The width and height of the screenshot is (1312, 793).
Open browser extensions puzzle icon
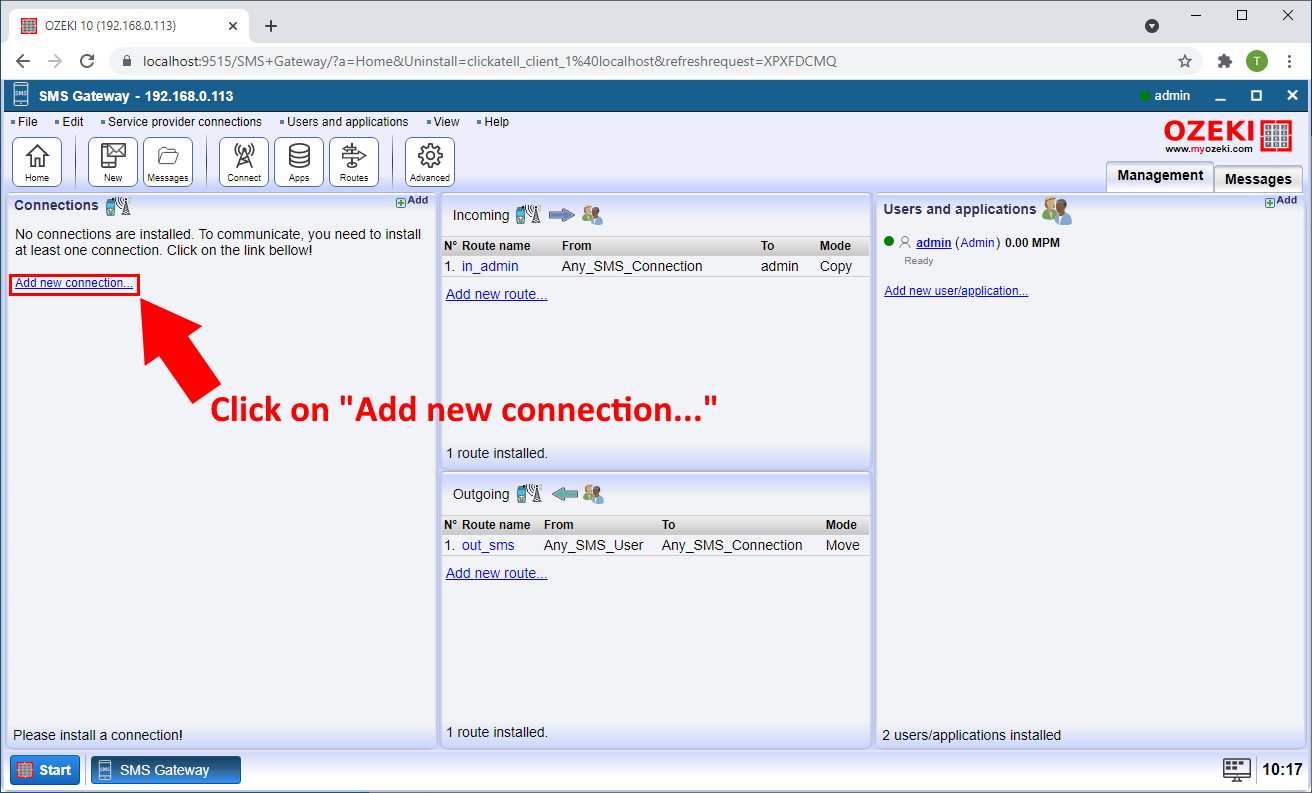pyautogui.click(x=1224, y=61)
